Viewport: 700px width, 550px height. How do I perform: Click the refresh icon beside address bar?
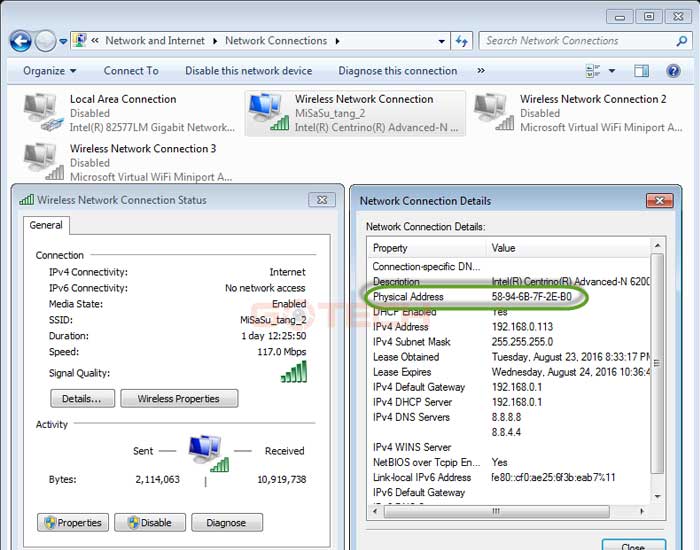coord(462,41)
